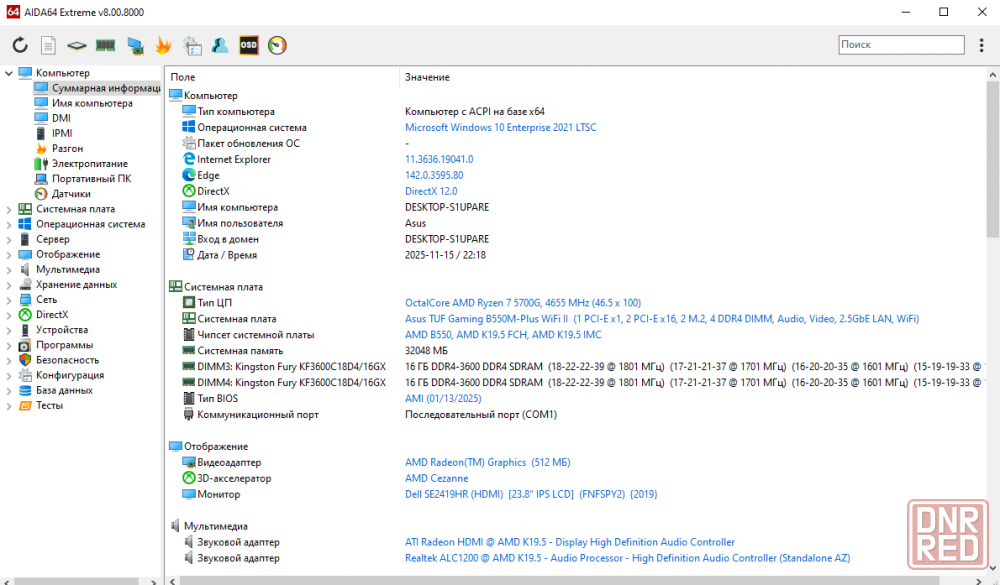The height and width of the screenshot is (585, 1000).
Task: Open the Report document icon
Action: pyautogui.click(x=48, y=45)
